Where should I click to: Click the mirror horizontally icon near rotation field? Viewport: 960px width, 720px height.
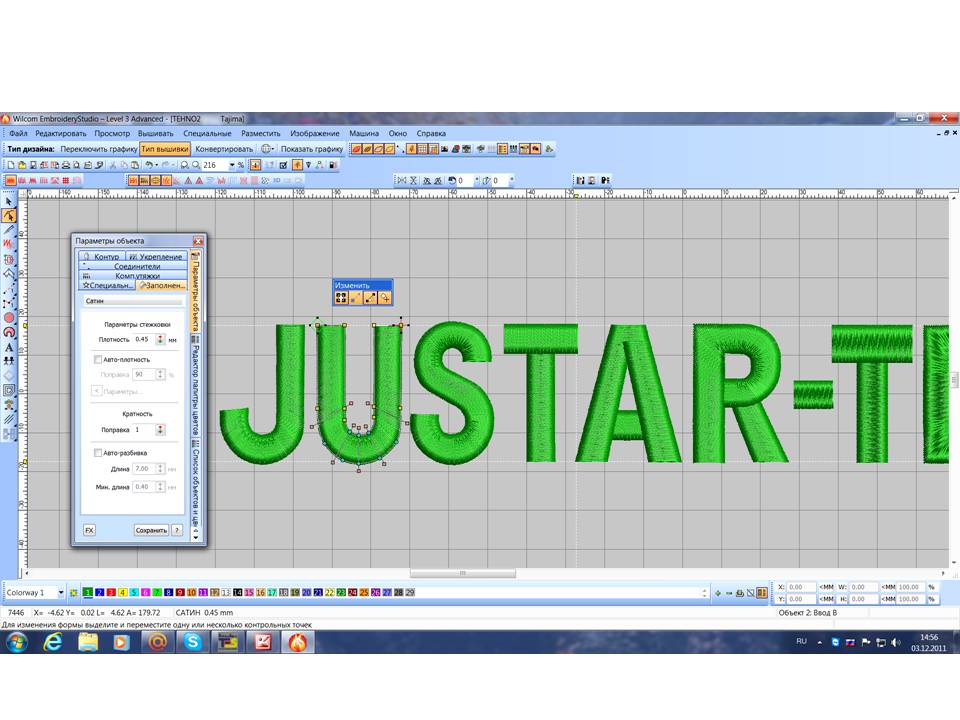[401, 181]
